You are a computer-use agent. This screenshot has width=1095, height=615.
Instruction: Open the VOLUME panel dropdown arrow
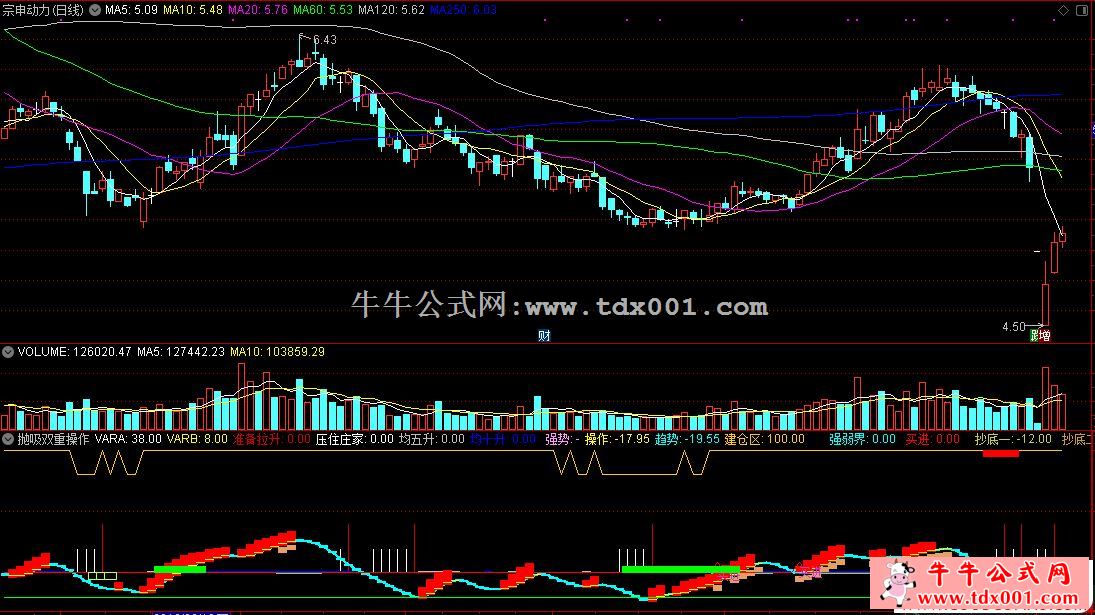(x=8, y=352)
